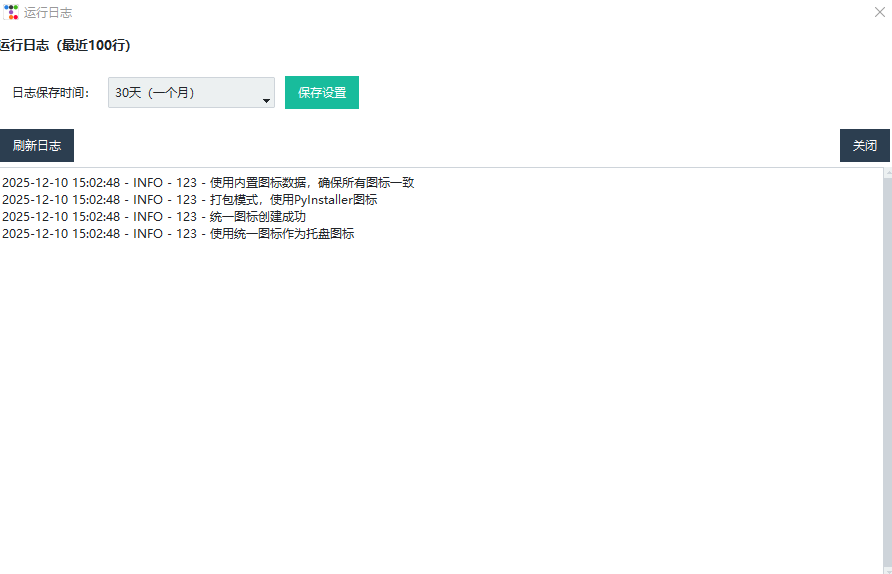
Task: Refresh logs with 刷新日志 button
Action: tap(37, 145)
